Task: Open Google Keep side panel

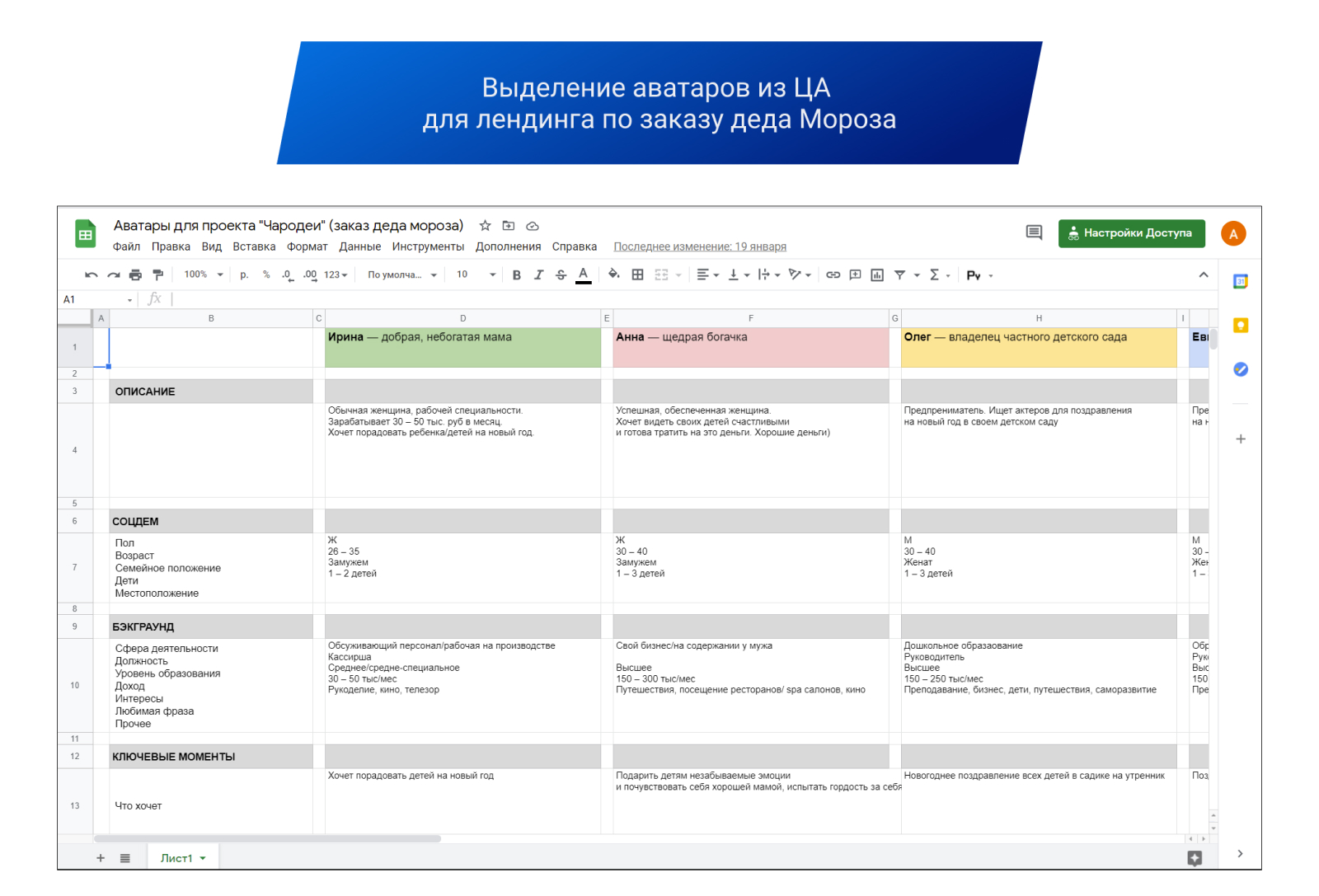Action: (1241, 326)
